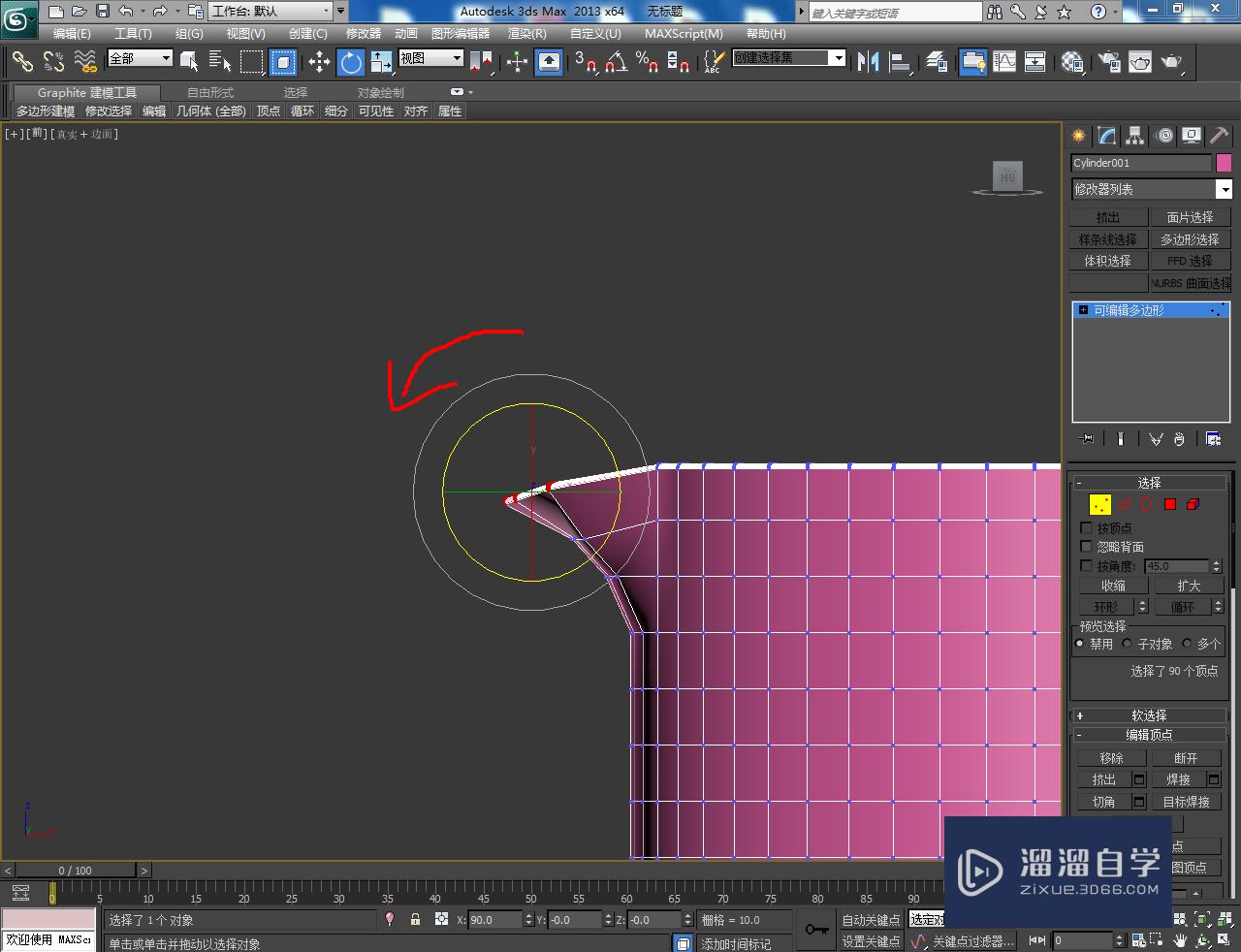Switch to the Create panel icon

[1078, 136]
